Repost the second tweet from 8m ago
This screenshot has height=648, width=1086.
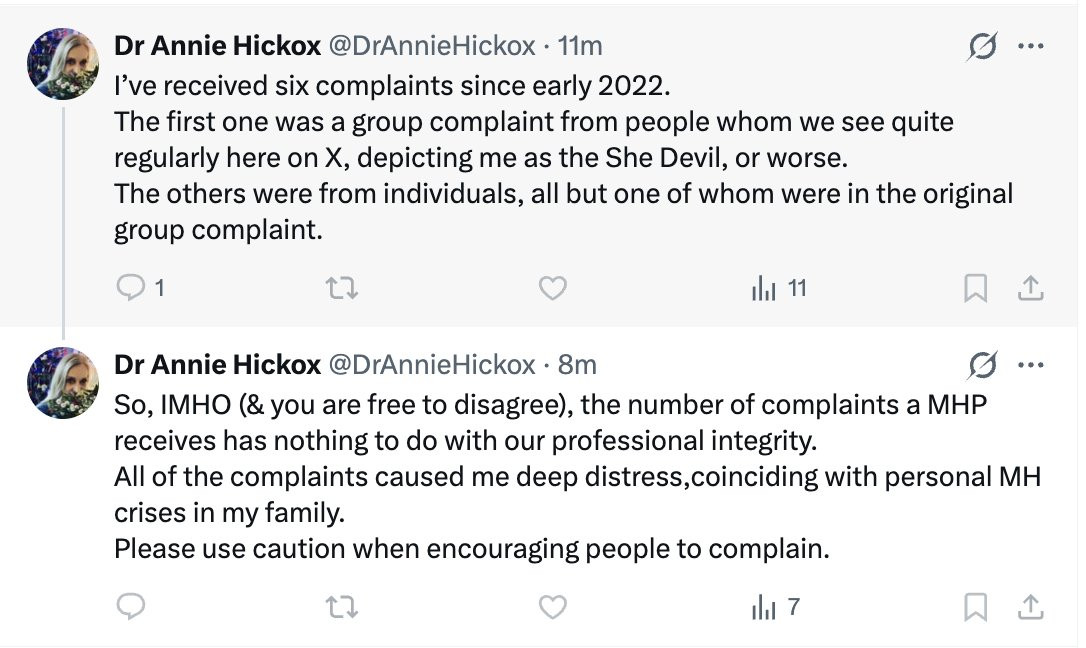pyautogui.click(x=341, y=607)
